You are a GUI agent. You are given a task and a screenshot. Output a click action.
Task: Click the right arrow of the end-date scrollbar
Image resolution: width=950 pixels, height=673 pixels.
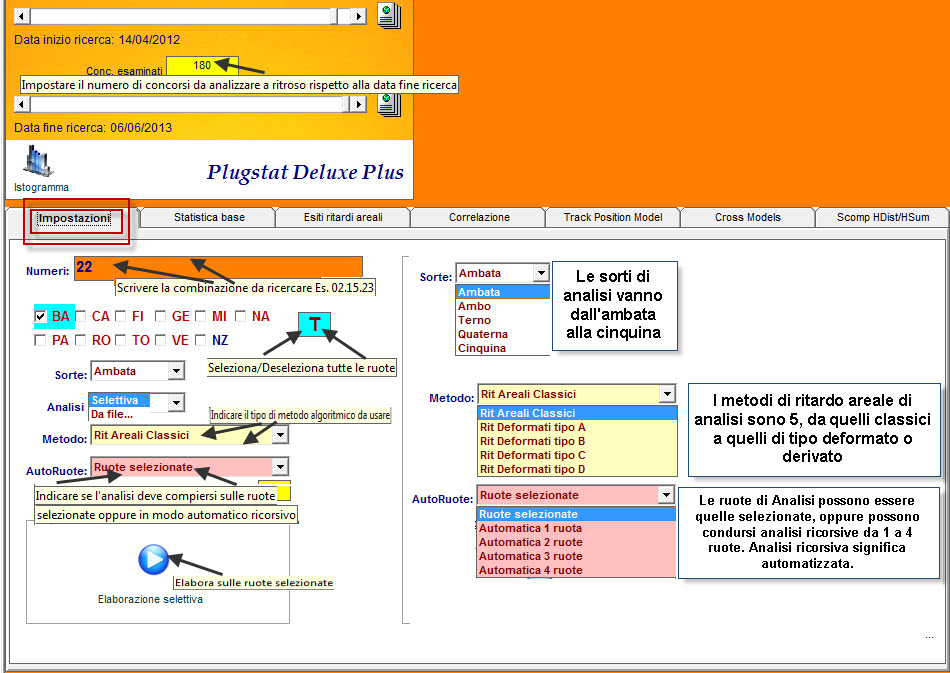[x=359, y=104]
